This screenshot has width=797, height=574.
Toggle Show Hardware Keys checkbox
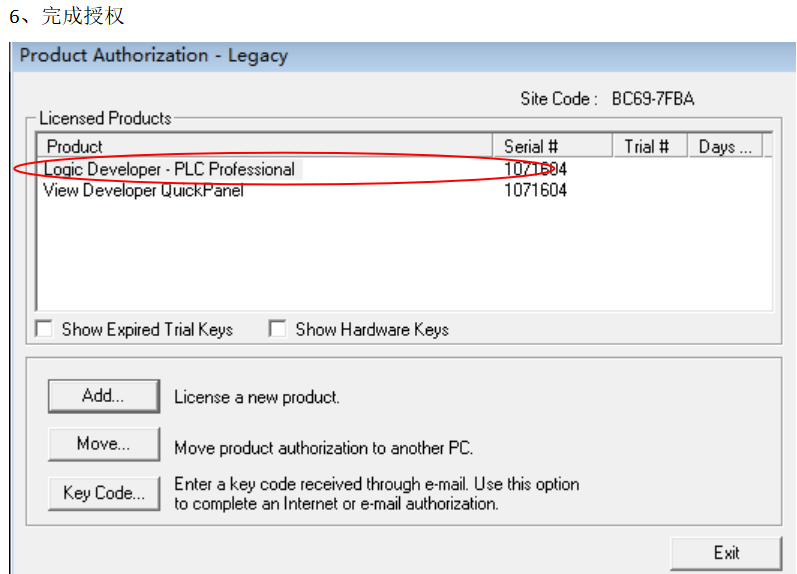[x=278, y=329]
